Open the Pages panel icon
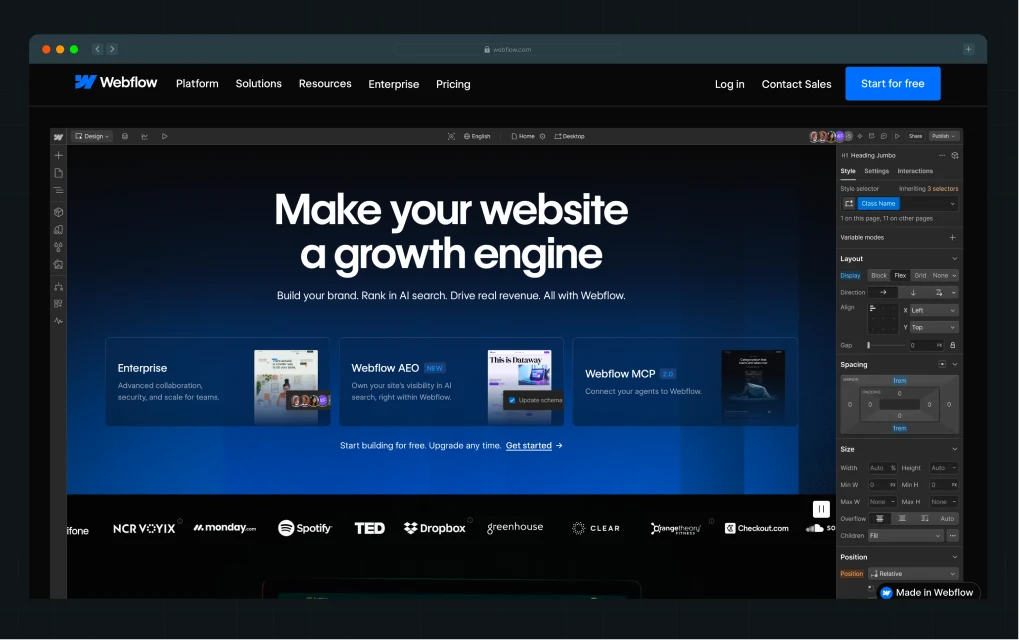 coord(58,173)
